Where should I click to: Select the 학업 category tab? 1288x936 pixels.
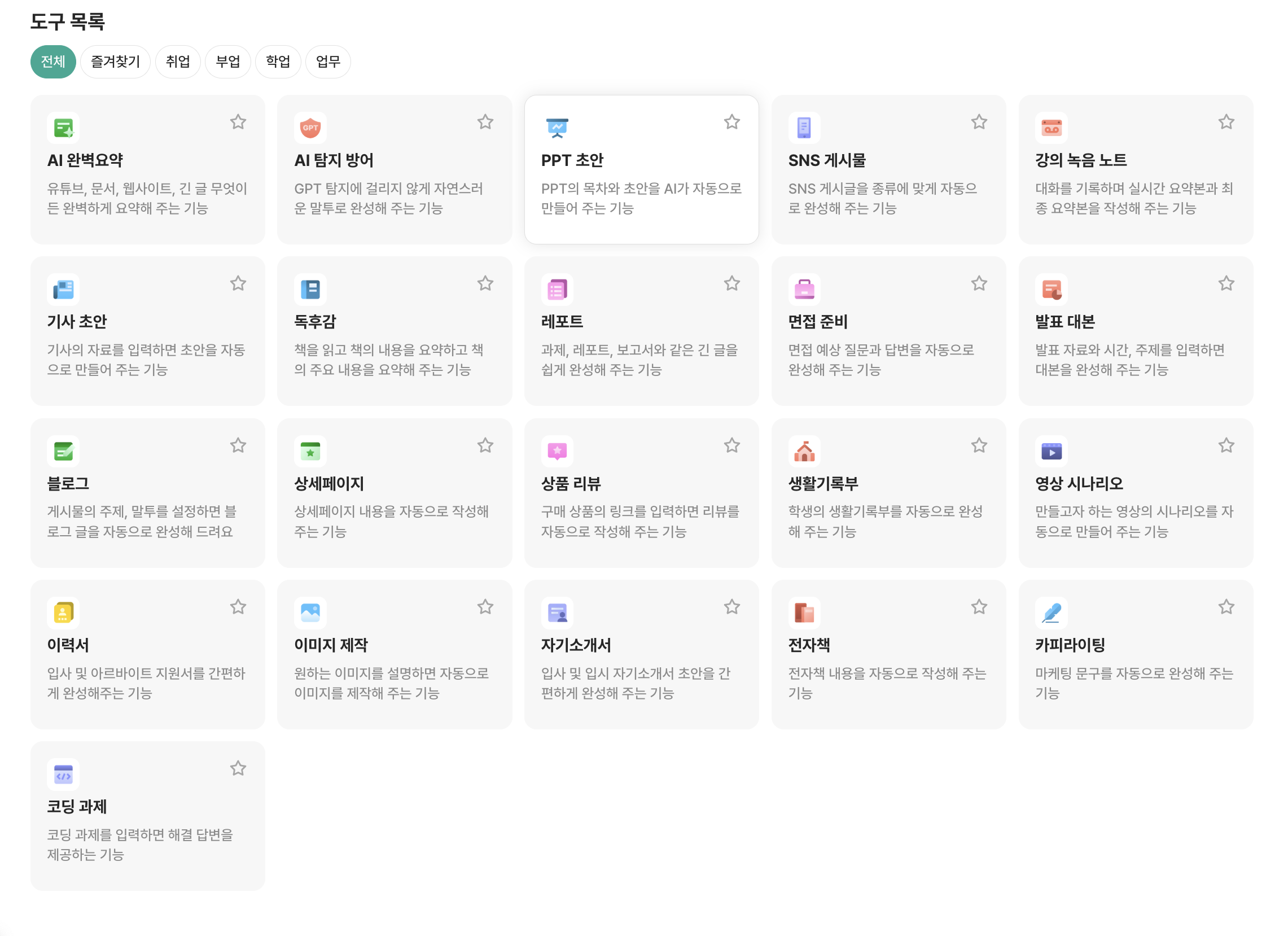pyautogui.click(x=278, y=62)
